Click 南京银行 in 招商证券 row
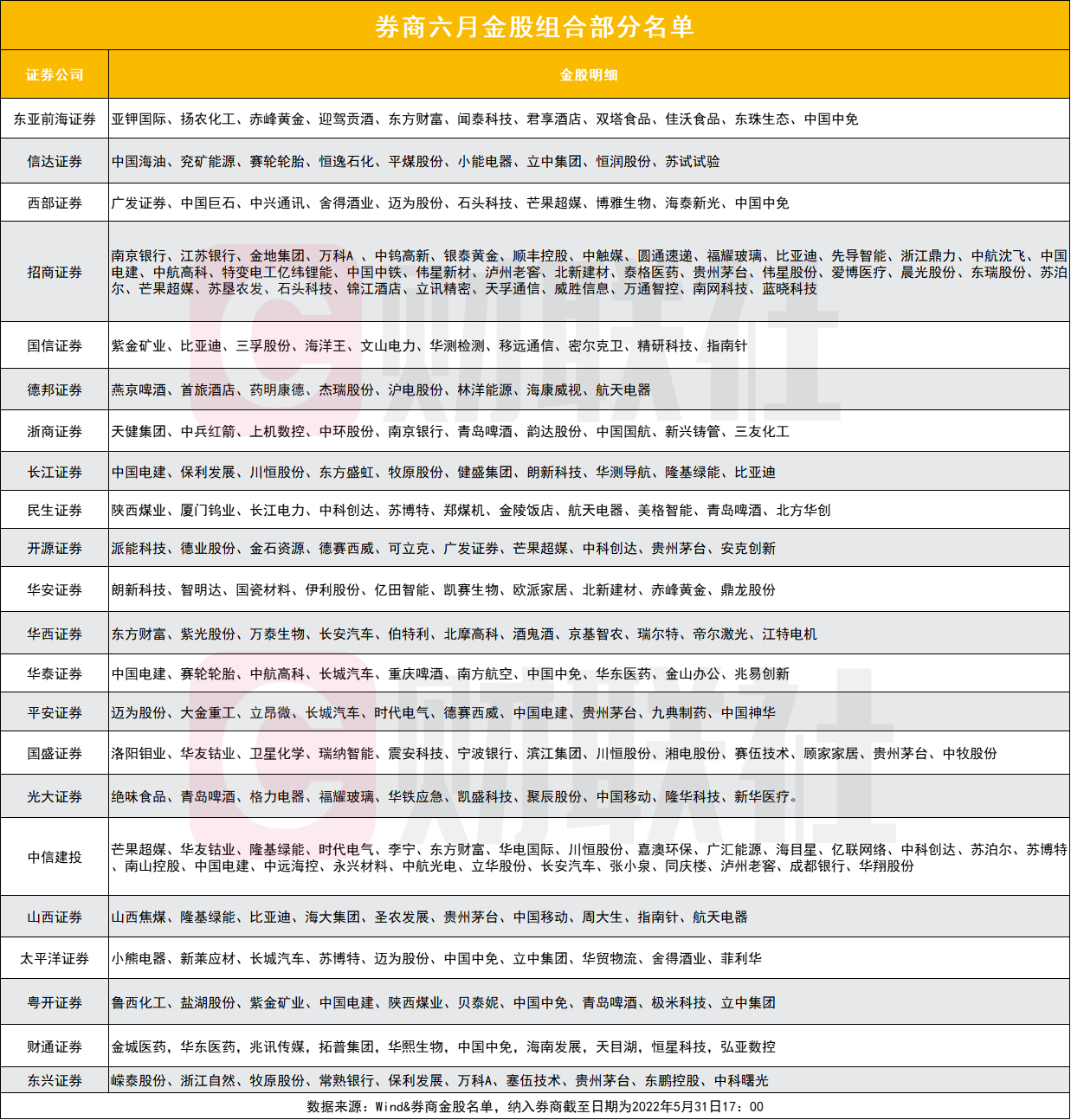1071x1120 pixels. [x=139, y=256]
